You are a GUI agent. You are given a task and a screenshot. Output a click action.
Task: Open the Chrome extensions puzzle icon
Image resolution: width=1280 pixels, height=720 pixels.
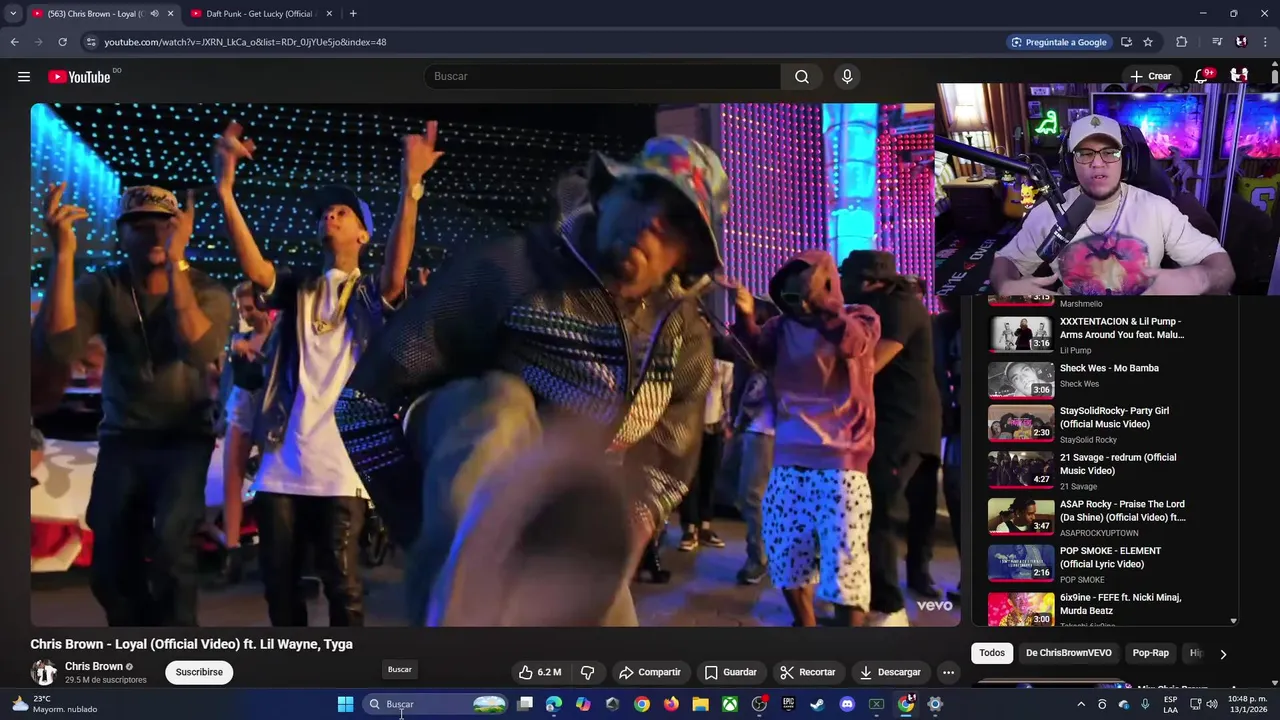(x=1182, y=42)
